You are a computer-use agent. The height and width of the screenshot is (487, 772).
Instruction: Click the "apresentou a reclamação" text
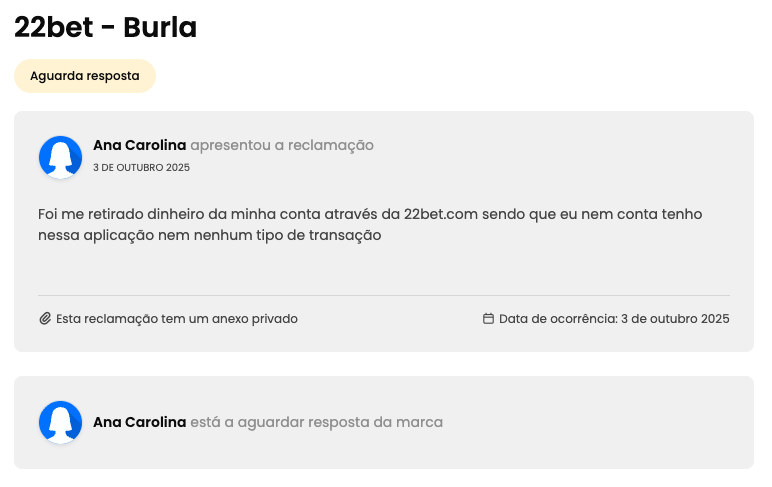tap(282, 145)
